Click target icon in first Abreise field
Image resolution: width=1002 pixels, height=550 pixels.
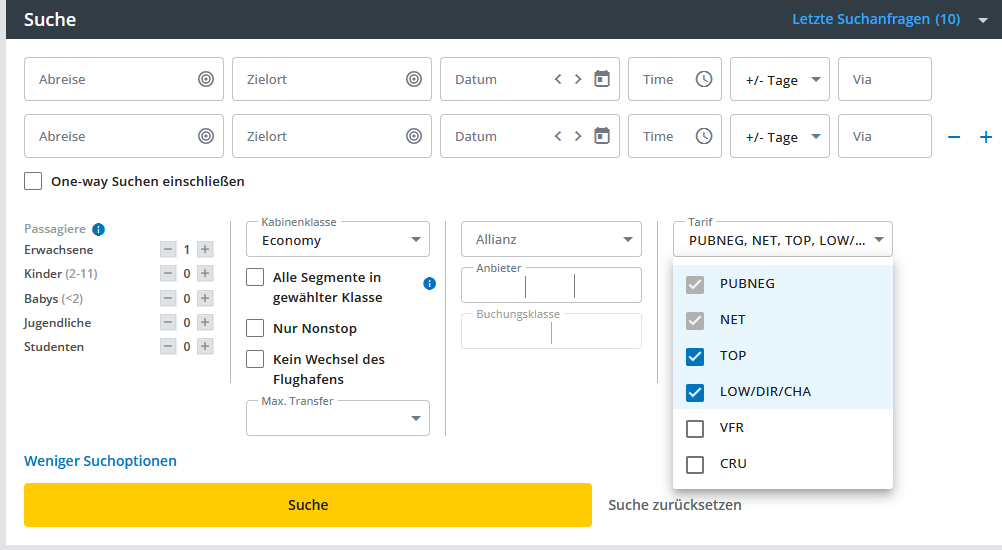pyautogui.click(x=206, y=79)
